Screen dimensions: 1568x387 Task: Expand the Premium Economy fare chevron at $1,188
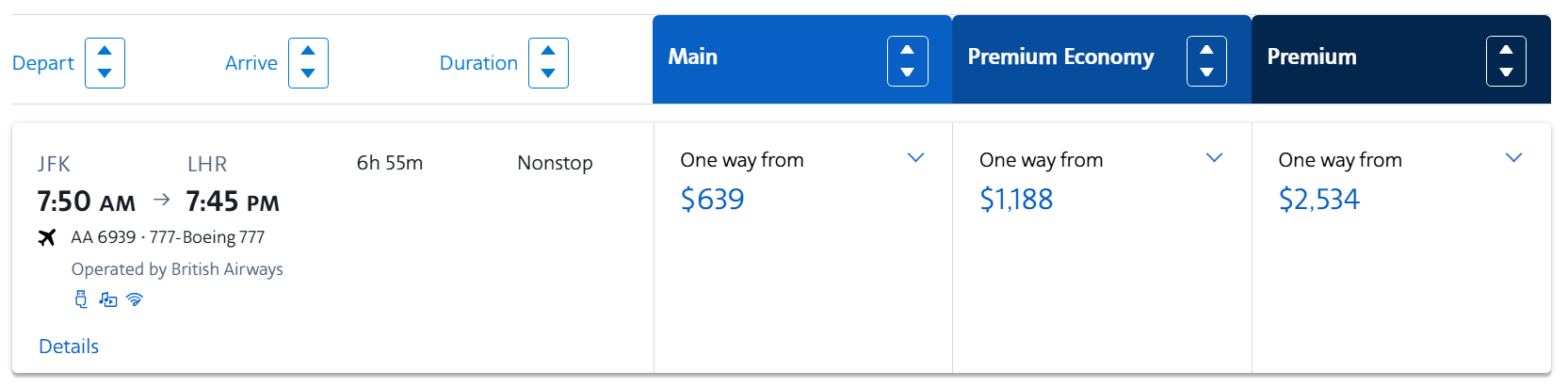point(1215,158)
